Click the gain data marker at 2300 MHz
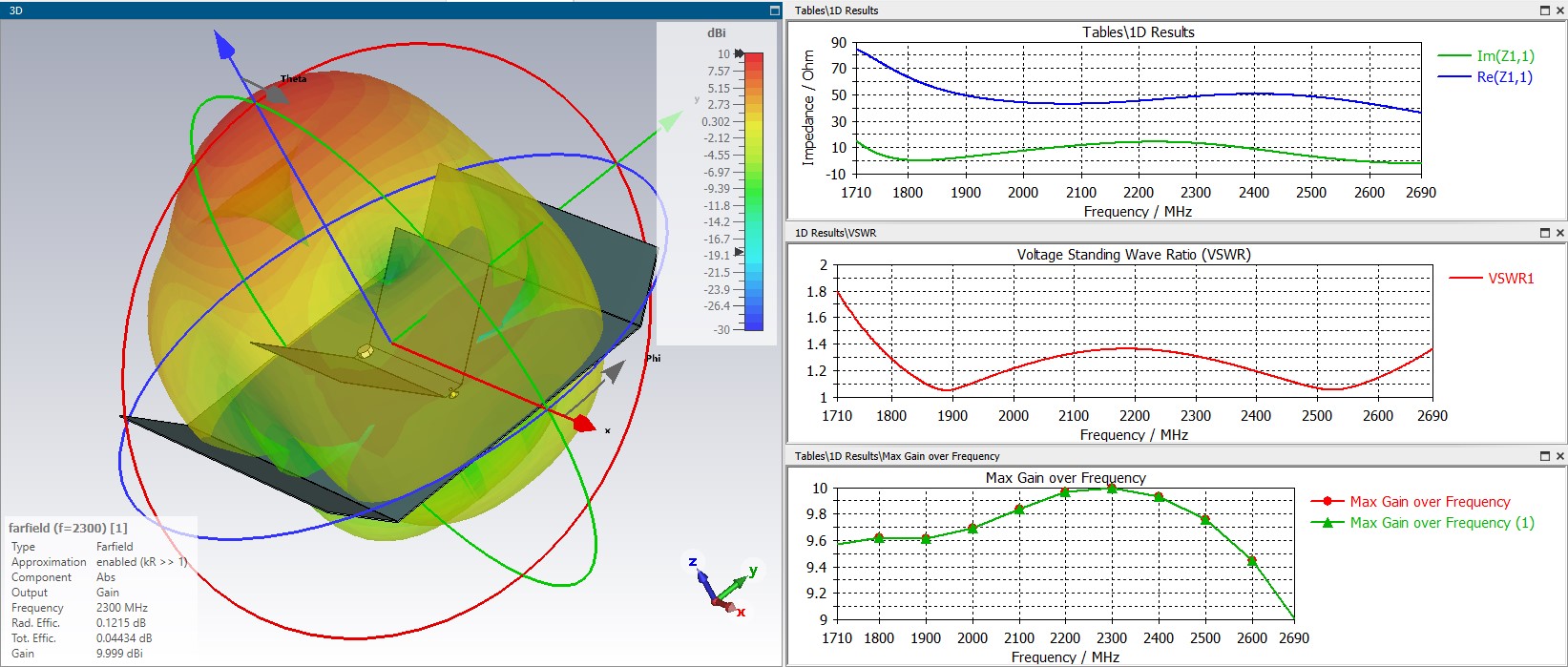The height and width of the screenshot is (667, 1568). [x=1112, y=489]
